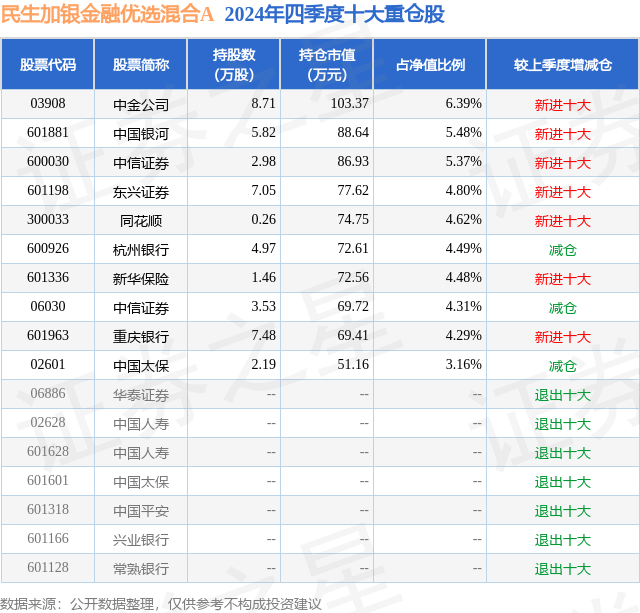Select the 华泰证券 exited stock name
640x613 pixels.
pyautogui.click(x=141, y=394)
